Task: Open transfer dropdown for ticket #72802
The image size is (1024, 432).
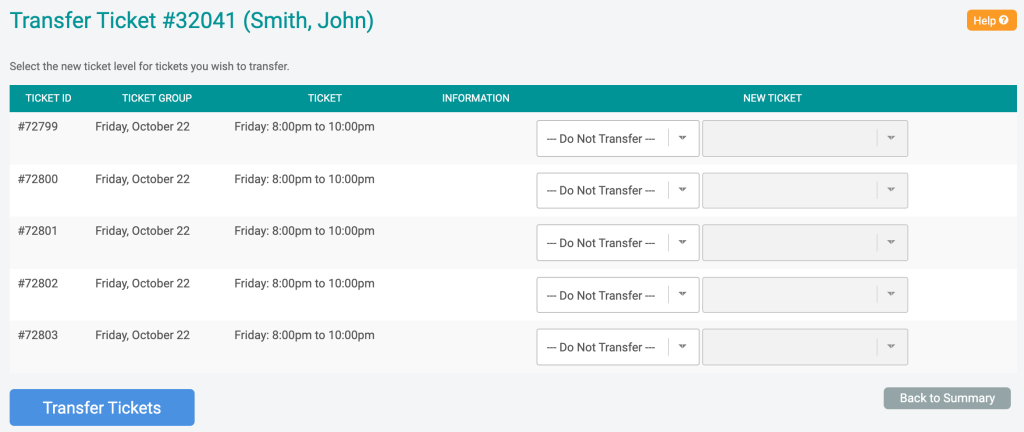Action: coord(618,295)
